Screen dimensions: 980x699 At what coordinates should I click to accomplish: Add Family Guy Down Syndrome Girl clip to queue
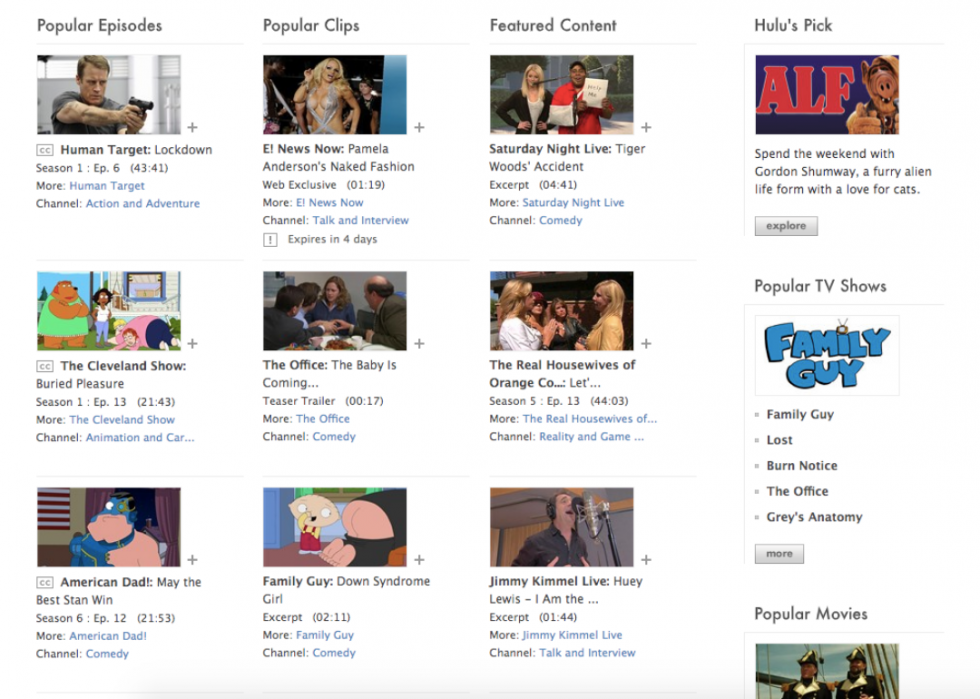419,560
